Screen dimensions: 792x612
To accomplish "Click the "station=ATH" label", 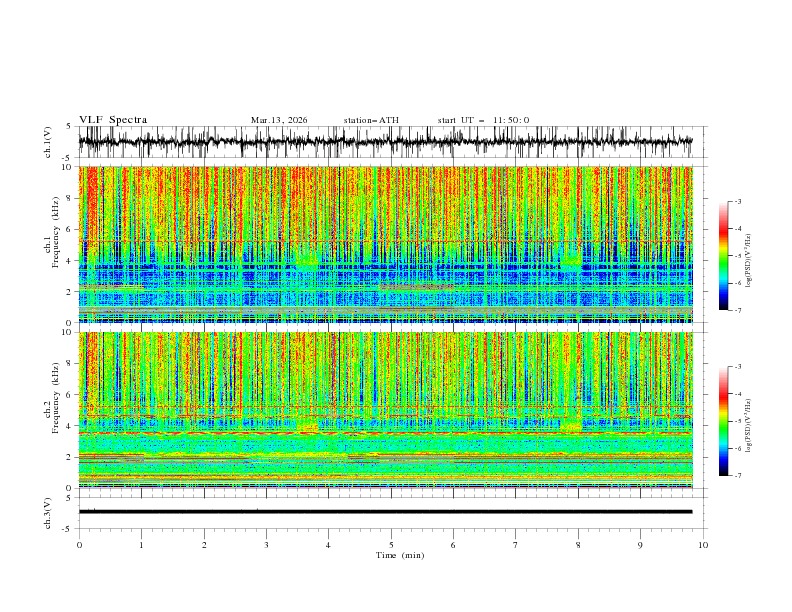I will [x=371, y=120].
